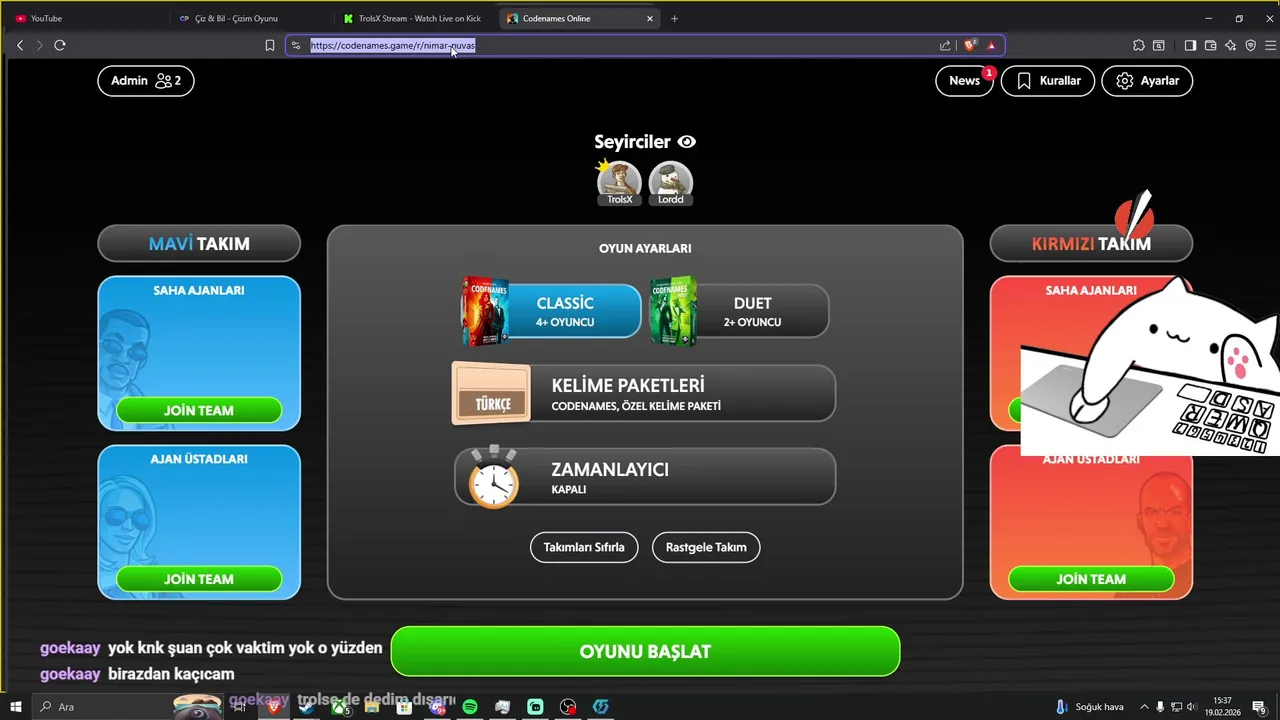Open File Explorer from taskbar

tap(373, 707)
